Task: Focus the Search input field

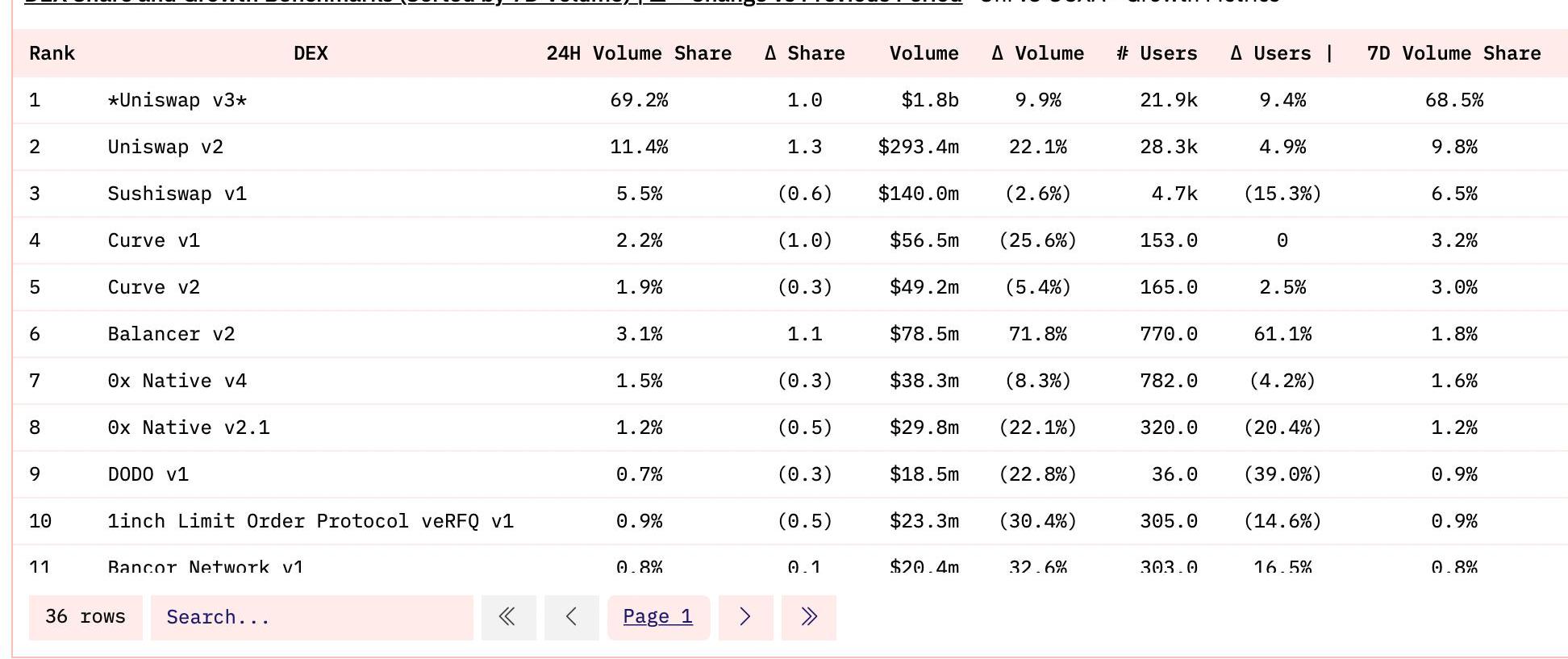Action: click(x=311, y=617)
